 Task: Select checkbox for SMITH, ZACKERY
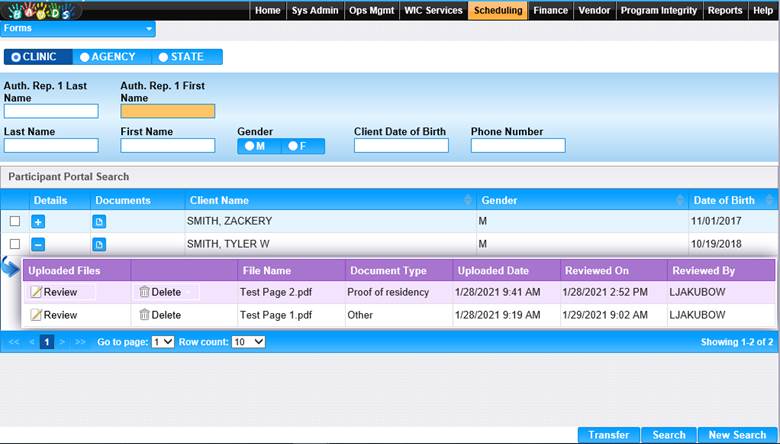15,221
